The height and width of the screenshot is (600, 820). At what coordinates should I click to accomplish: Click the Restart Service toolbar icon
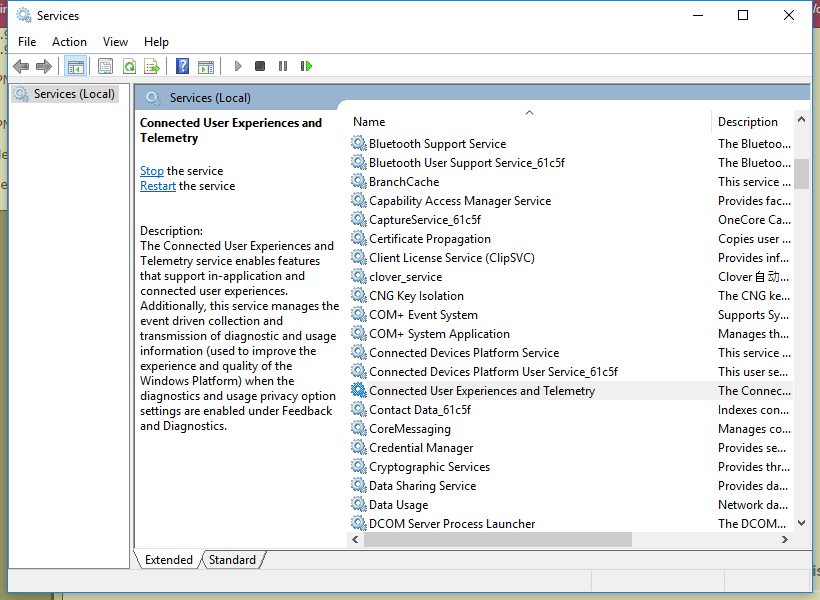[307, 66]
